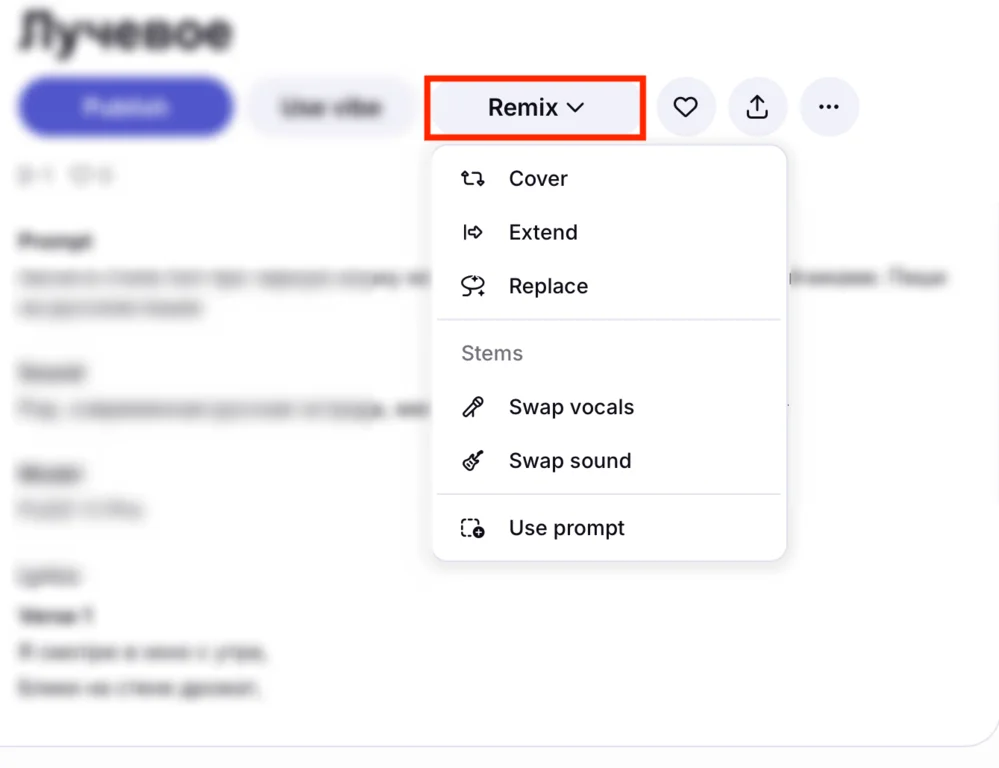Click the microphone icon for Swap vocals

click(x=473, y=407)
